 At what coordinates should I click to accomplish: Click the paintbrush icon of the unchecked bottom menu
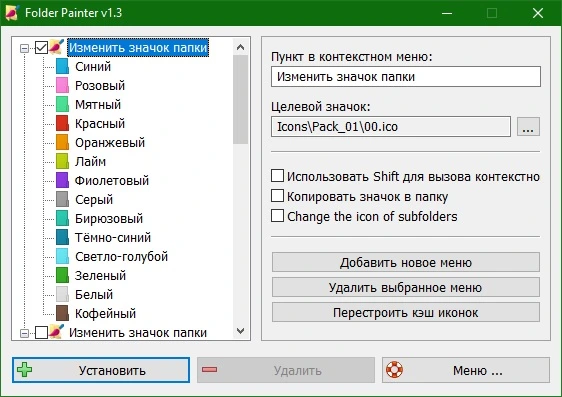57,332
